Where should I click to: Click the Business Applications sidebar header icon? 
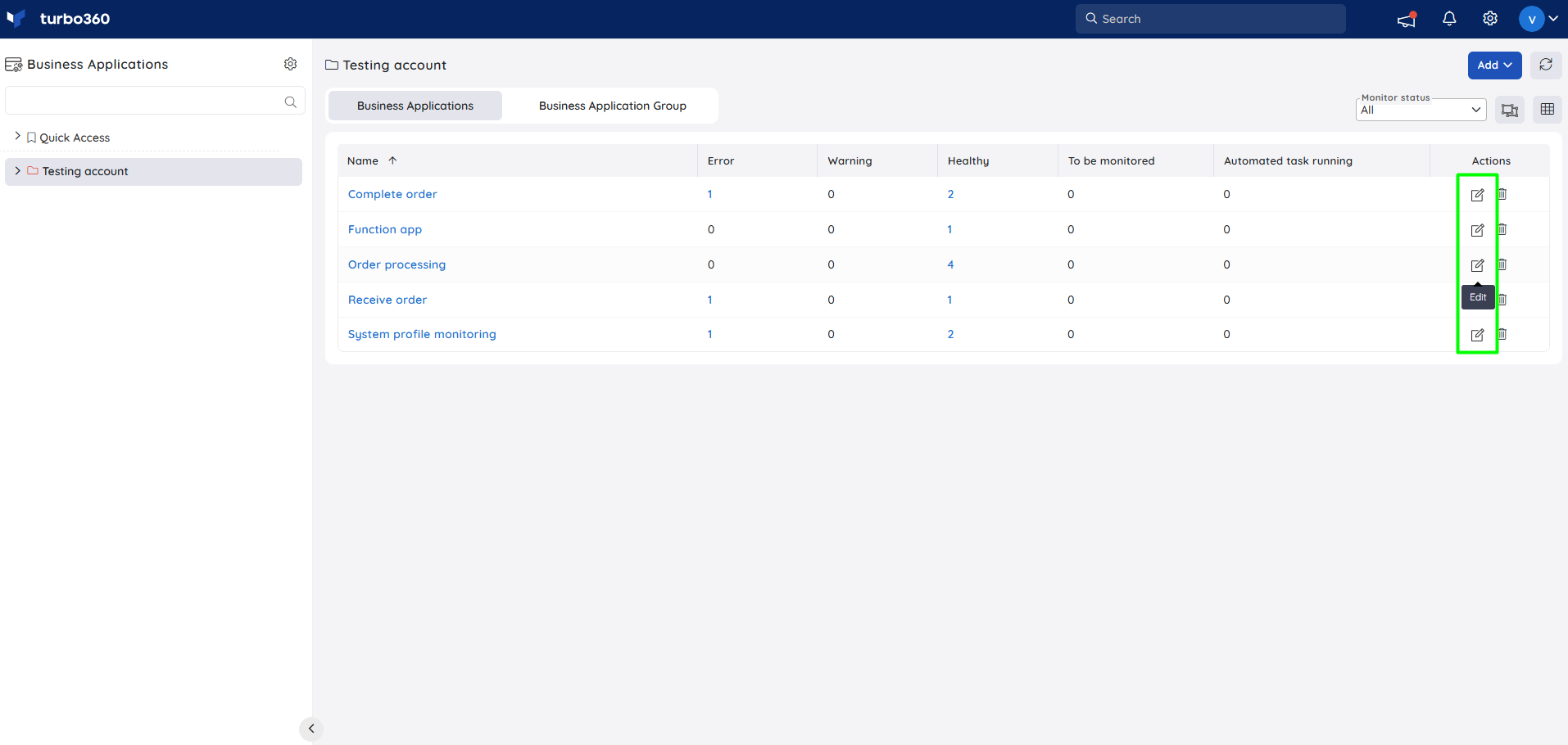point(14,65)
